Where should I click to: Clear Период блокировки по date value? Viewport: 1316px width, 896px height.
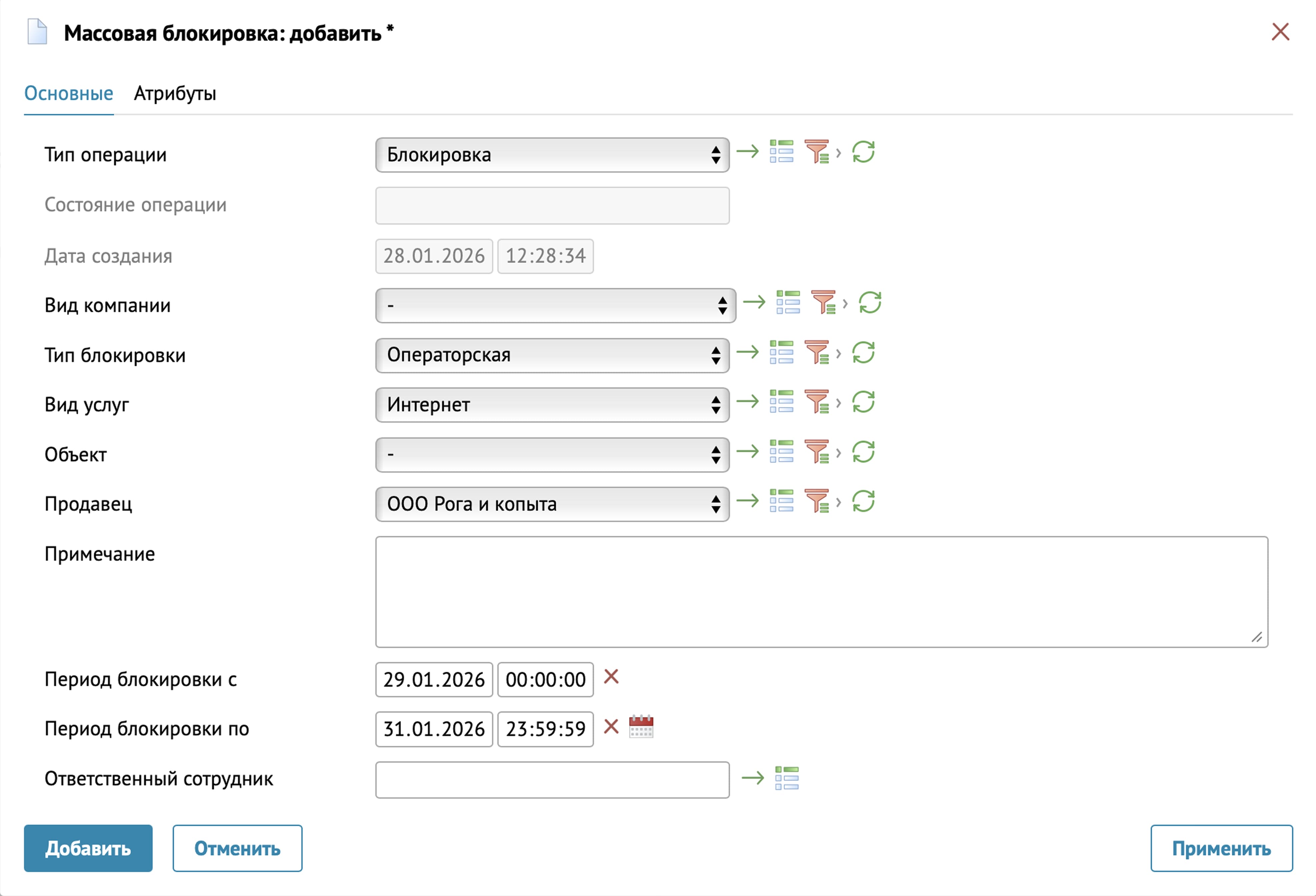click(x=611, y=727)
